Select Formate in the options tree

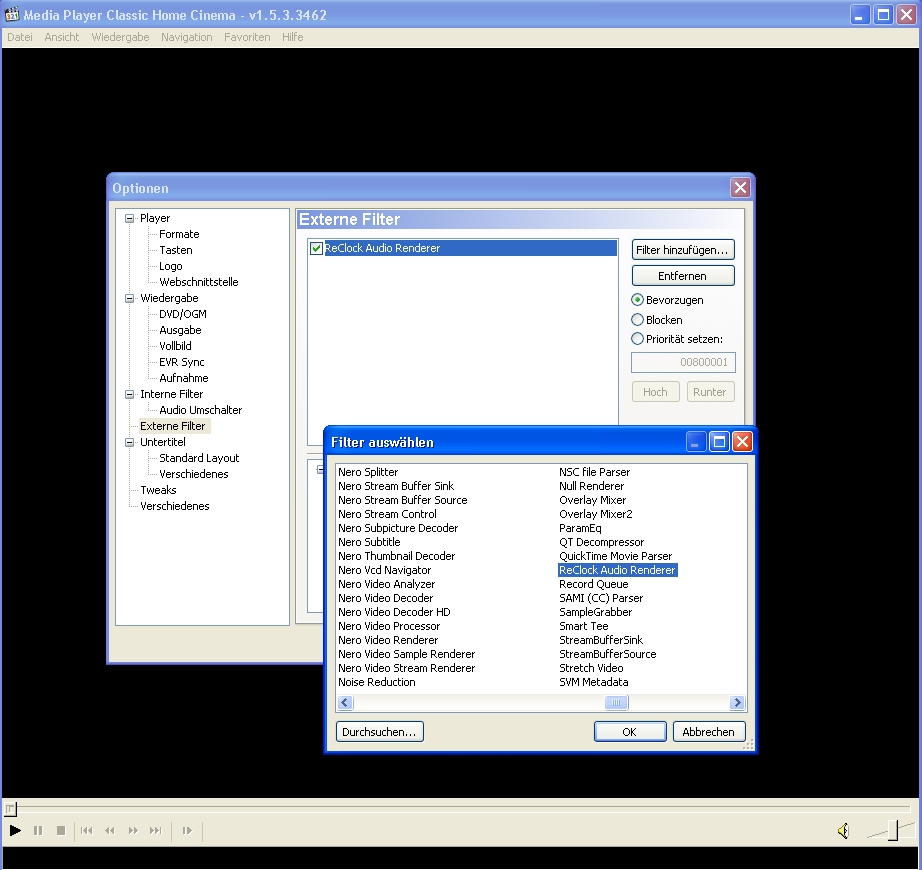click(x=179, y=234)
